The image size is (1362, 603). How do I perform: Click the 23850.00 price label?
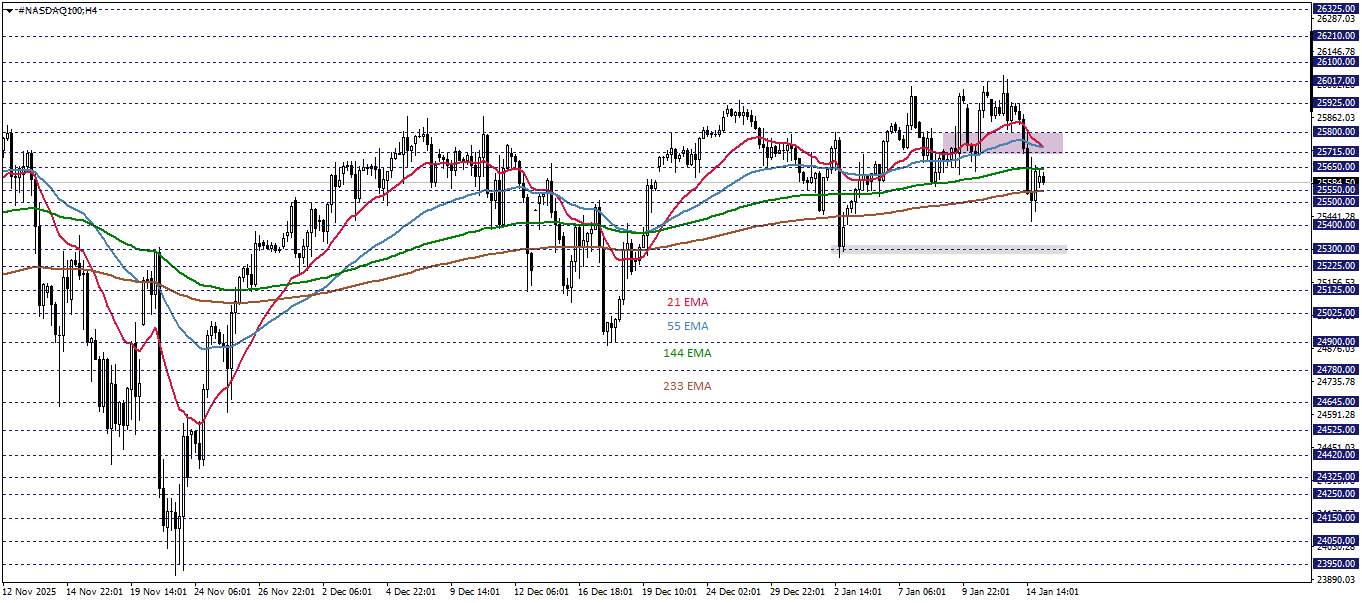click(x=1337, y=565)
